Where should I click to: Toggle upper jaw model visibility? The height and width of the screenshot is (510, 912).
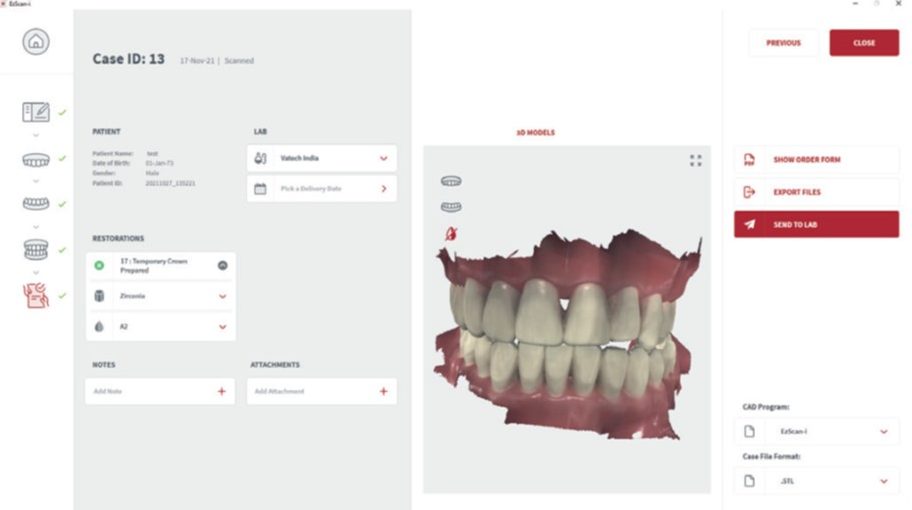click(451, 181)
